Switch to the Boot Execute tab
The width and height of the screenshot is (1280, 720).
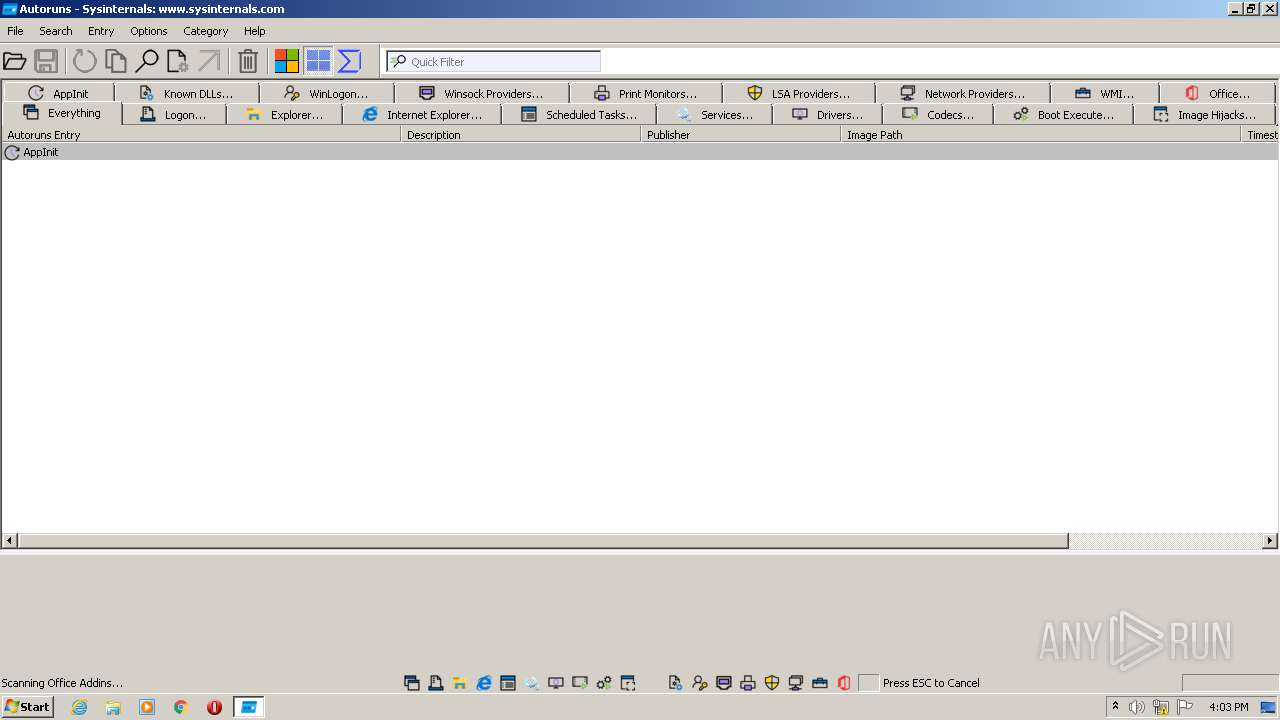tap(1063, 115)
